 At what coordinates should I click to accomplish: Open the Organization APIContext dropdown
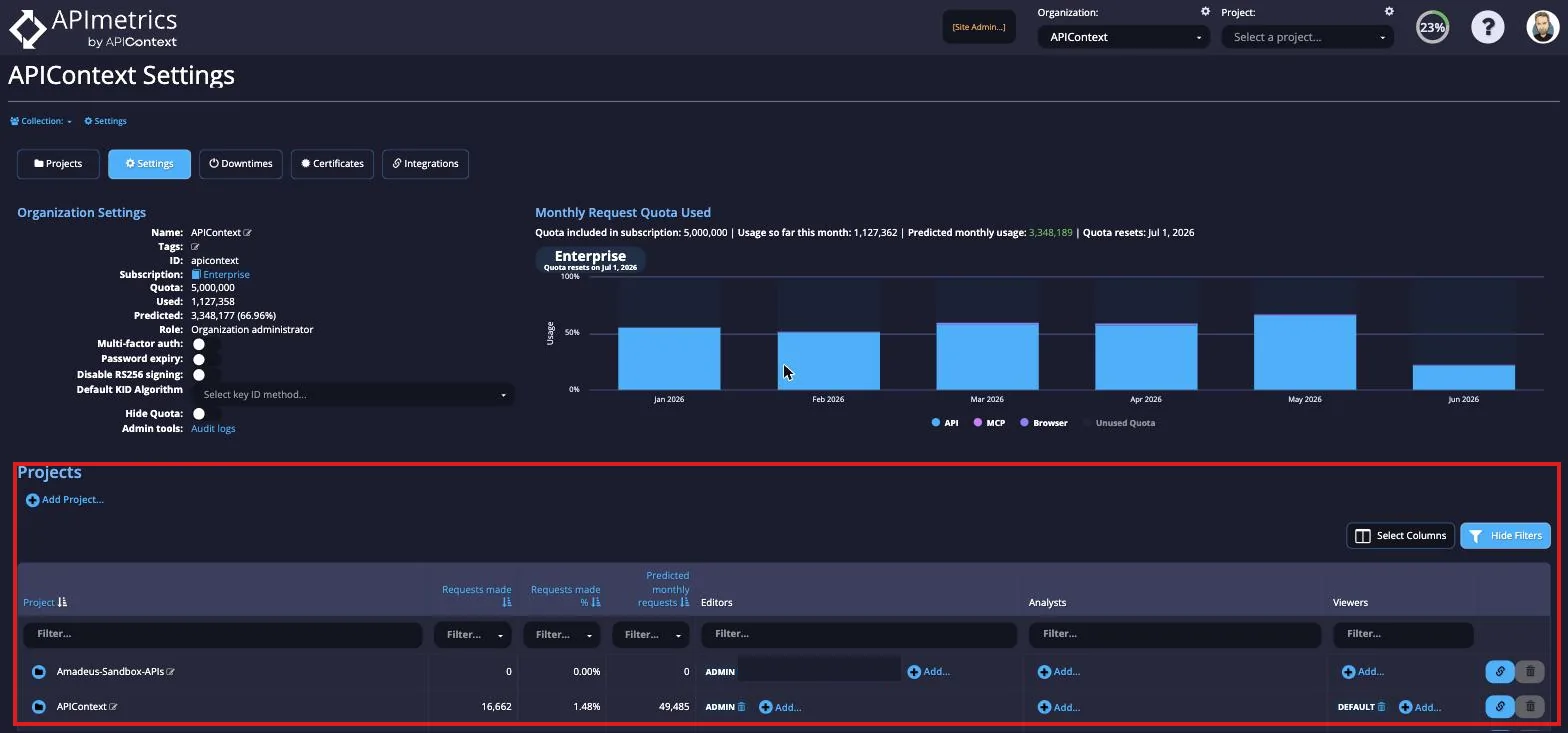(1123, 37)
